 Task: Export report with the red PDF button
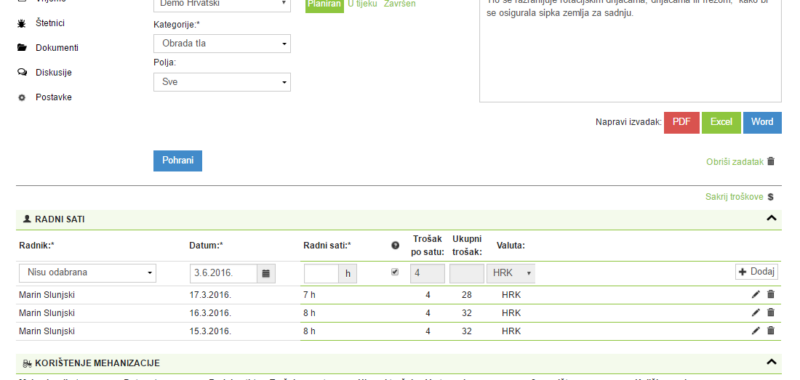(x=682, y=122)
